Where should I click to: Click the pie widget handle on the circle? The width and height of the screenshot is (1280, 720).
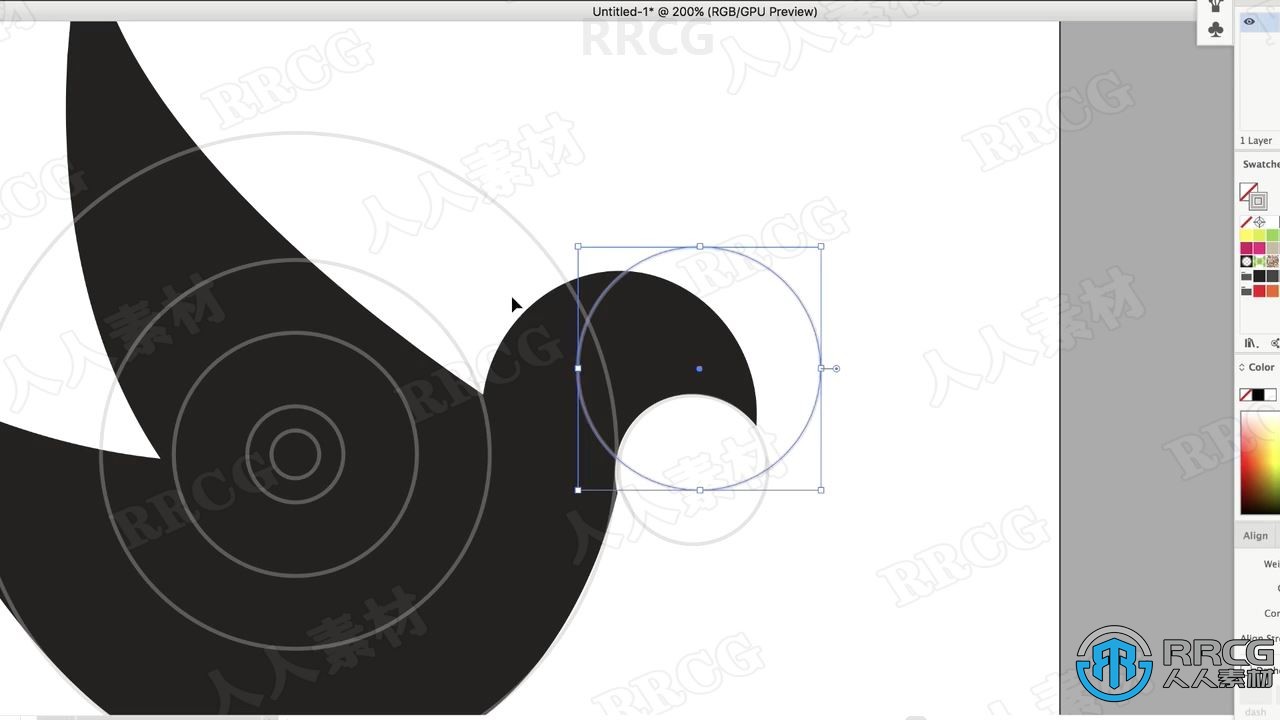tap(836, 369)
